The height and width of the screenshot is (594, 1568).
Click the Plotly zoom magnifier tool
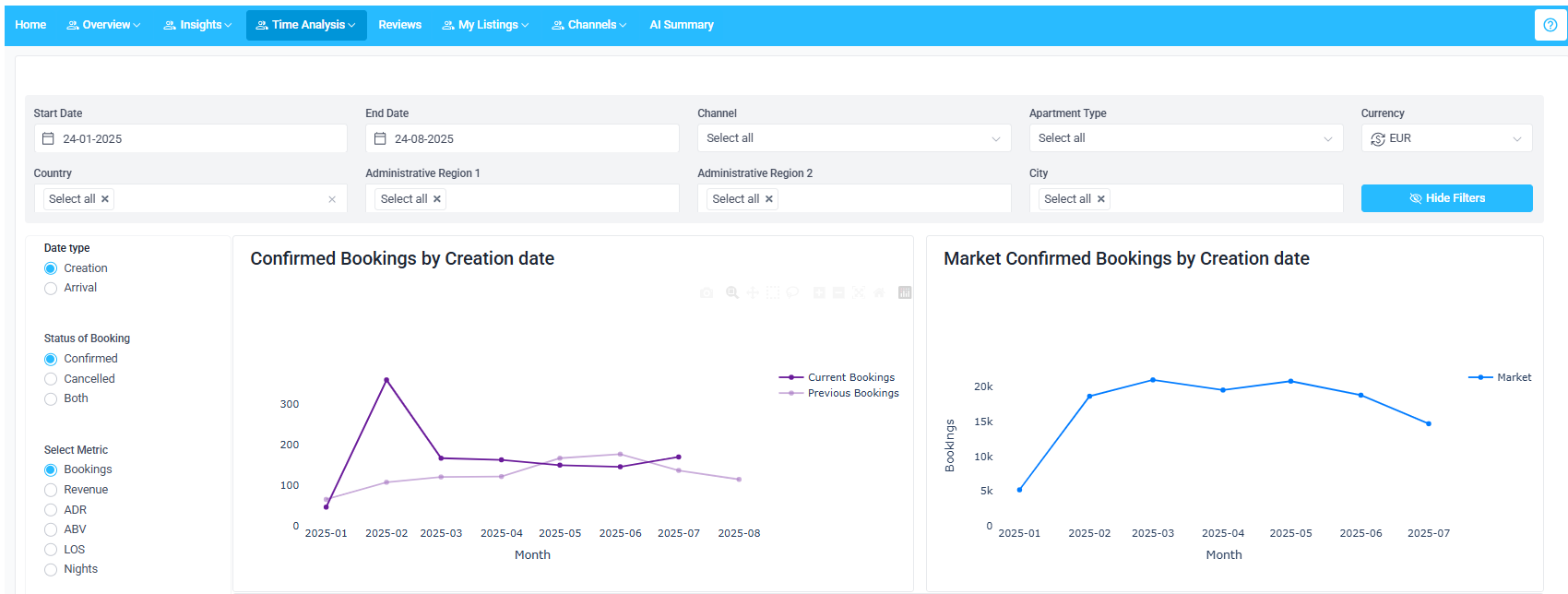[x=732, y=292]
